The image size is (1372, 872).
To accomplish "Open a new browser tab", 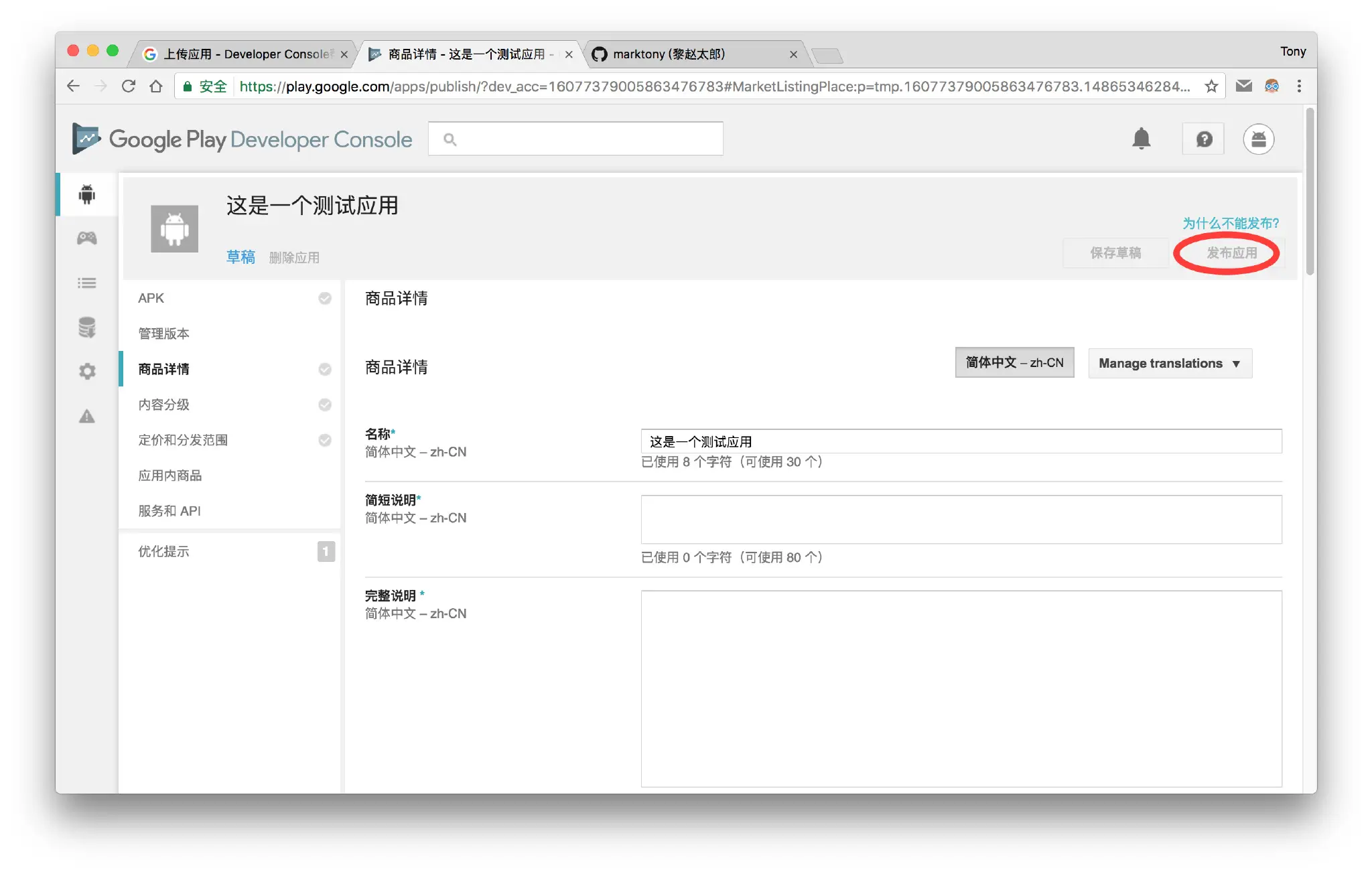I will tap(827, 55).
